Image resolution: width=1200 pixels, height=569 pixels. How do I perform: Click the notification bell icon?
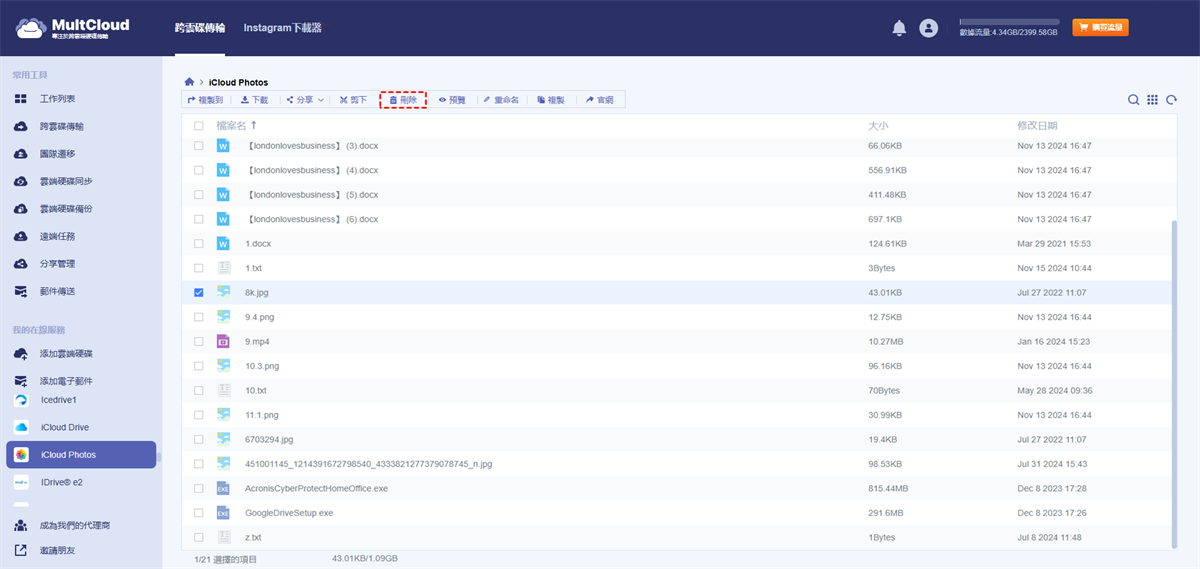899,28
